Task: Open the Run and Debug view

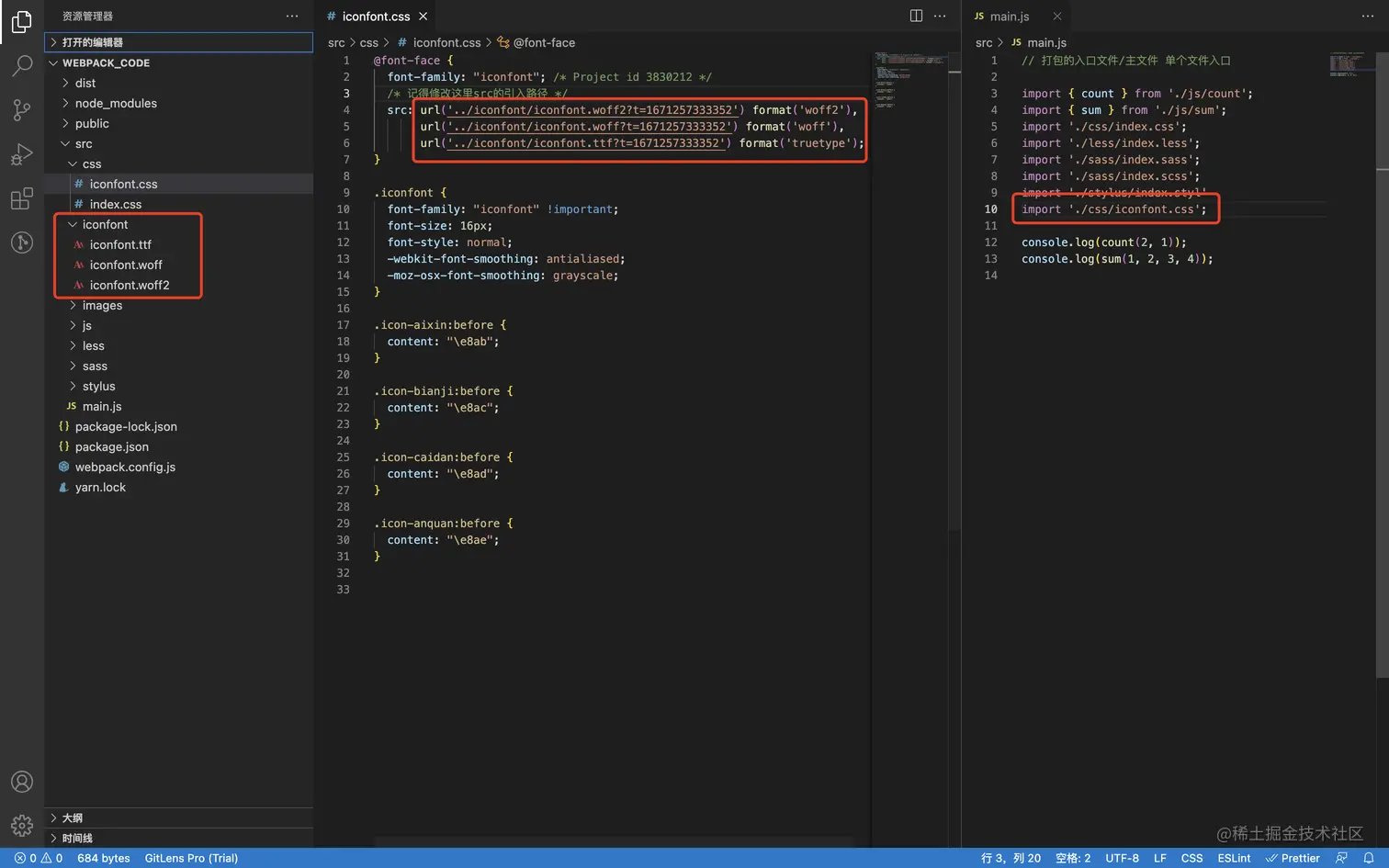Action: [22, 153]
